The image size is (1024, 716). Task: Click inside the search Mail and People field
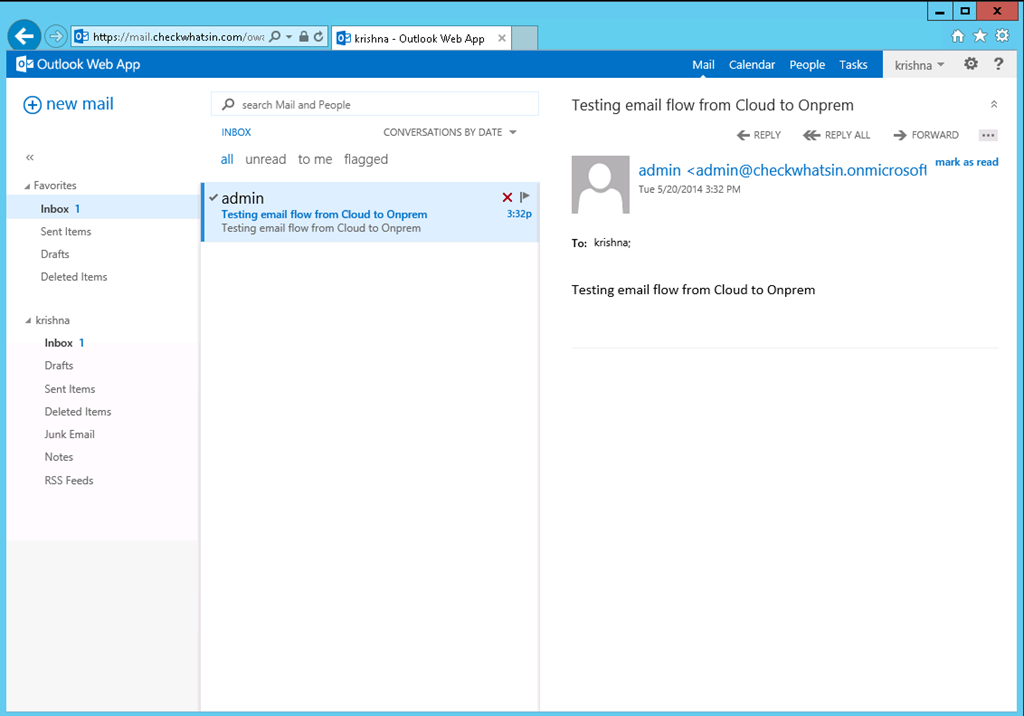click(x=375, y=105)
